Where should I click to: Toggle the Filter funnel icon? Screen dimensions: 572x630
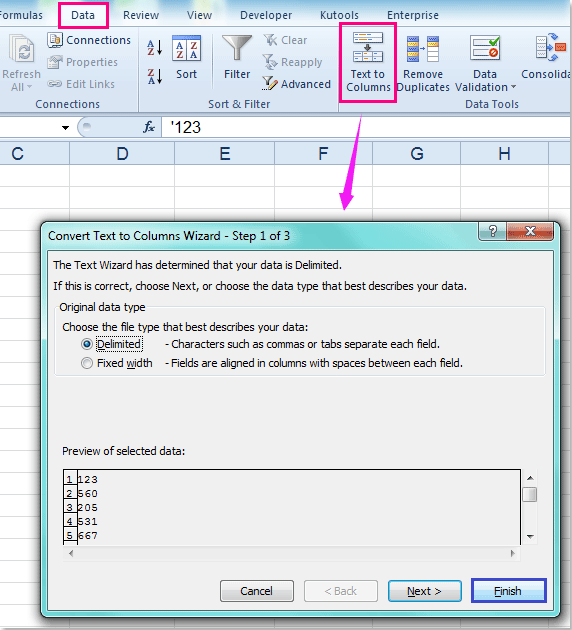point(237,48)
